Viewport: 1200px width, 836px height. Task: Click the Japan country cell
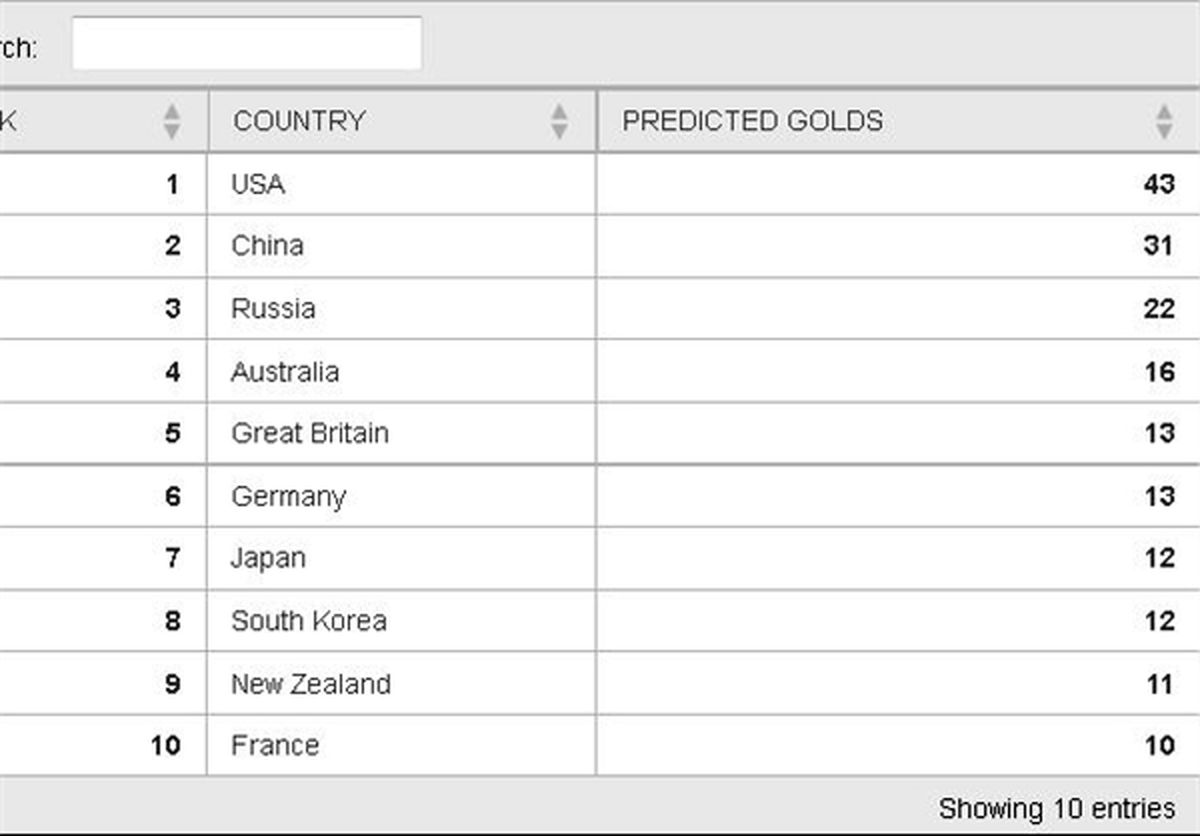click(x=268, y=558)
